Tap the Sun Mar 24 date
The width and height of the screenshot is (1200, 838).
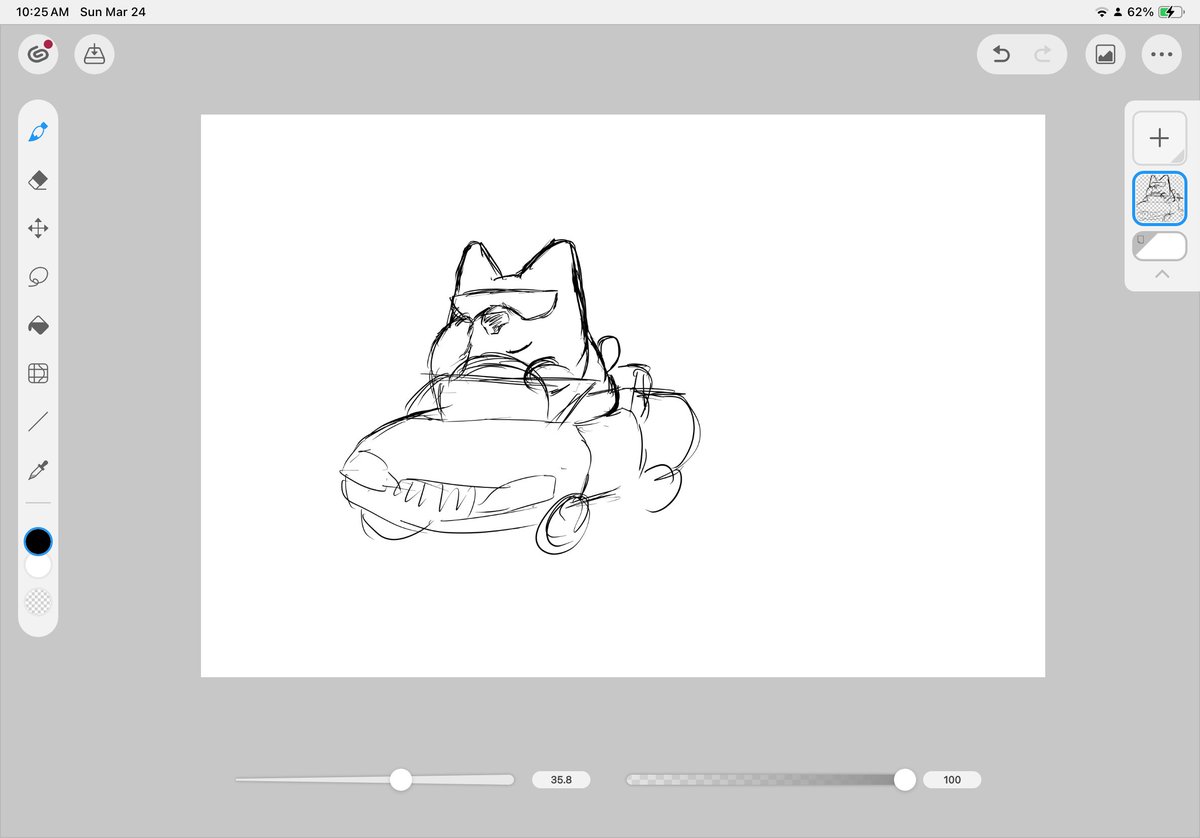click(113, 12)
